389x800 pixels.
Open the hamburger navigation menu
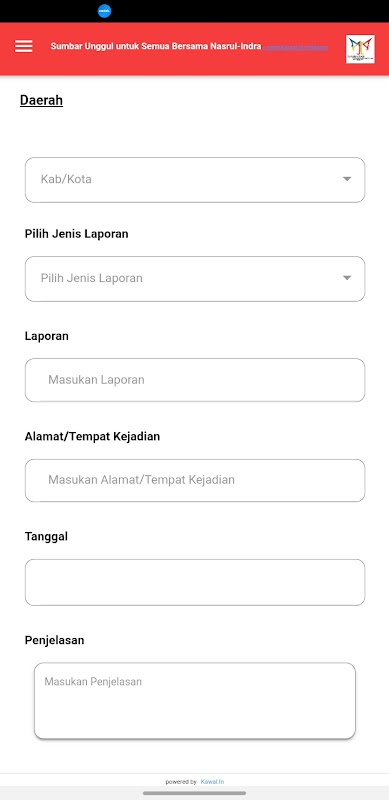point(23,46)
